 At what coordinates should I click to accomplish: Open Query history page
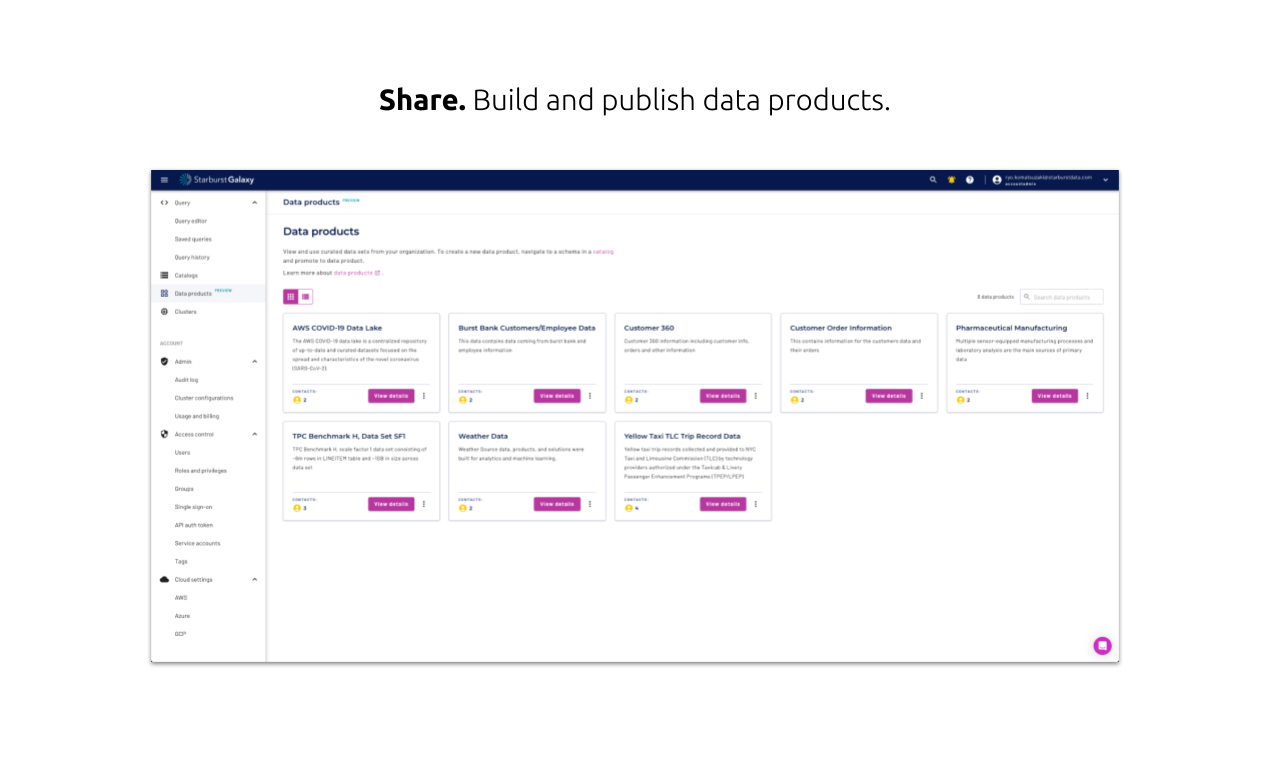pos(192,257)
